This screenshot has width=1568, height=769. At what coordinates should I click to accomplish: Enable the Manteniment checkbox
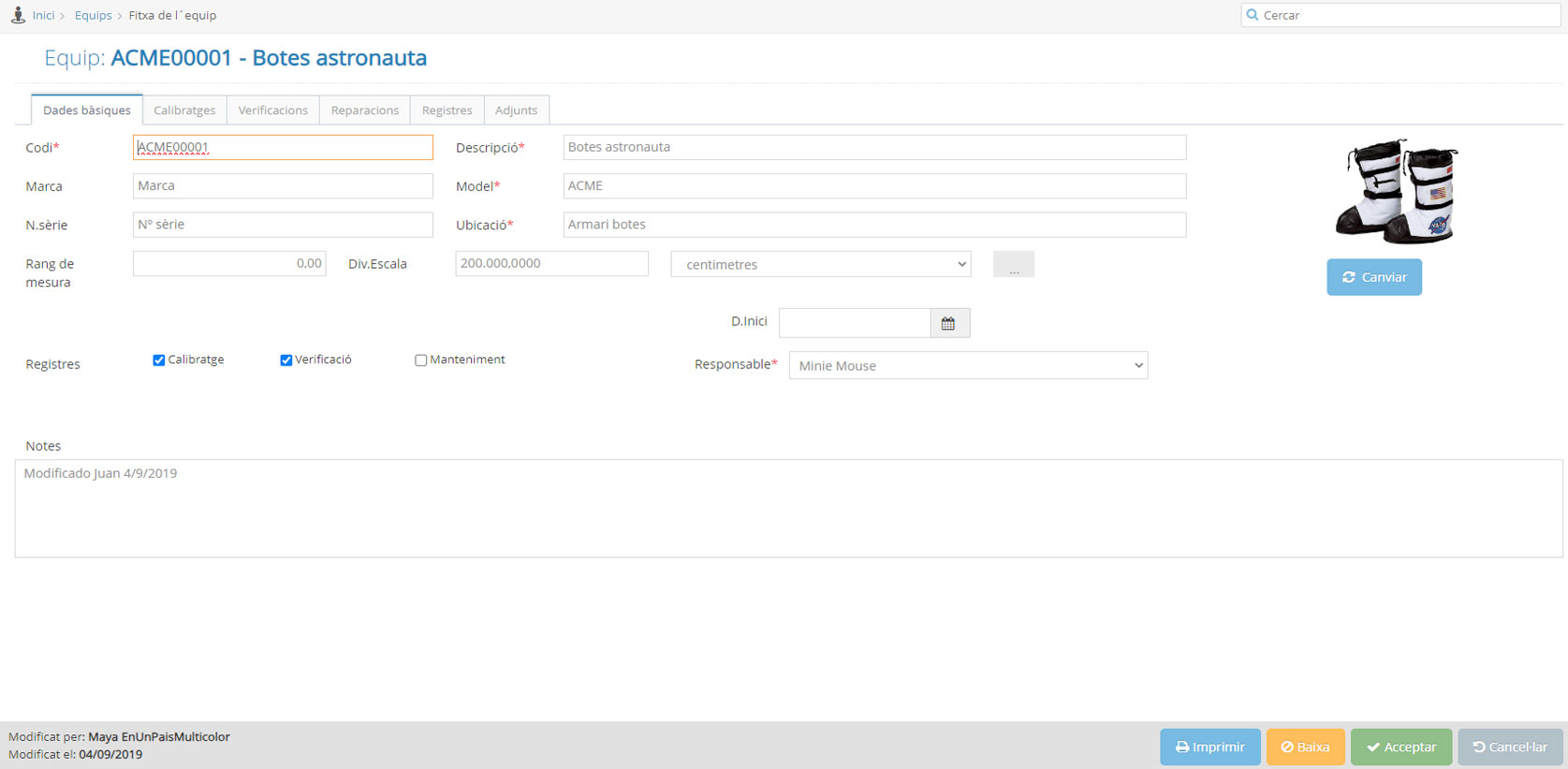tap(421, 361)
